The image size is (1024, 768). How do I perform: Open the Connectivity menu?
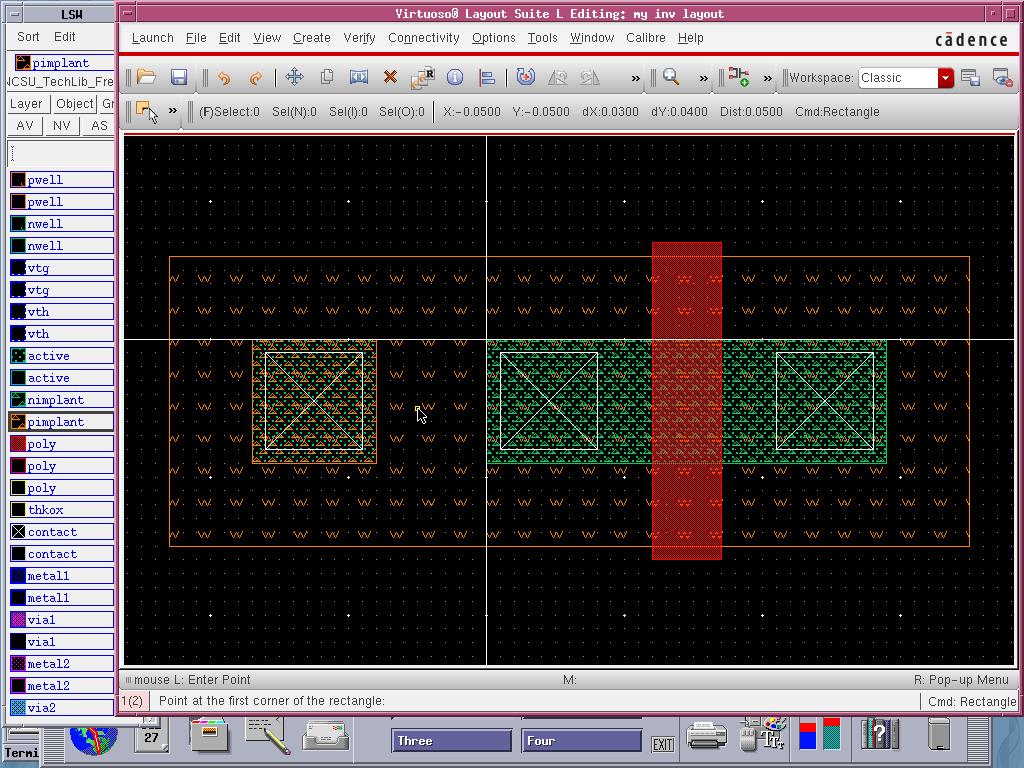pos(424,38)
